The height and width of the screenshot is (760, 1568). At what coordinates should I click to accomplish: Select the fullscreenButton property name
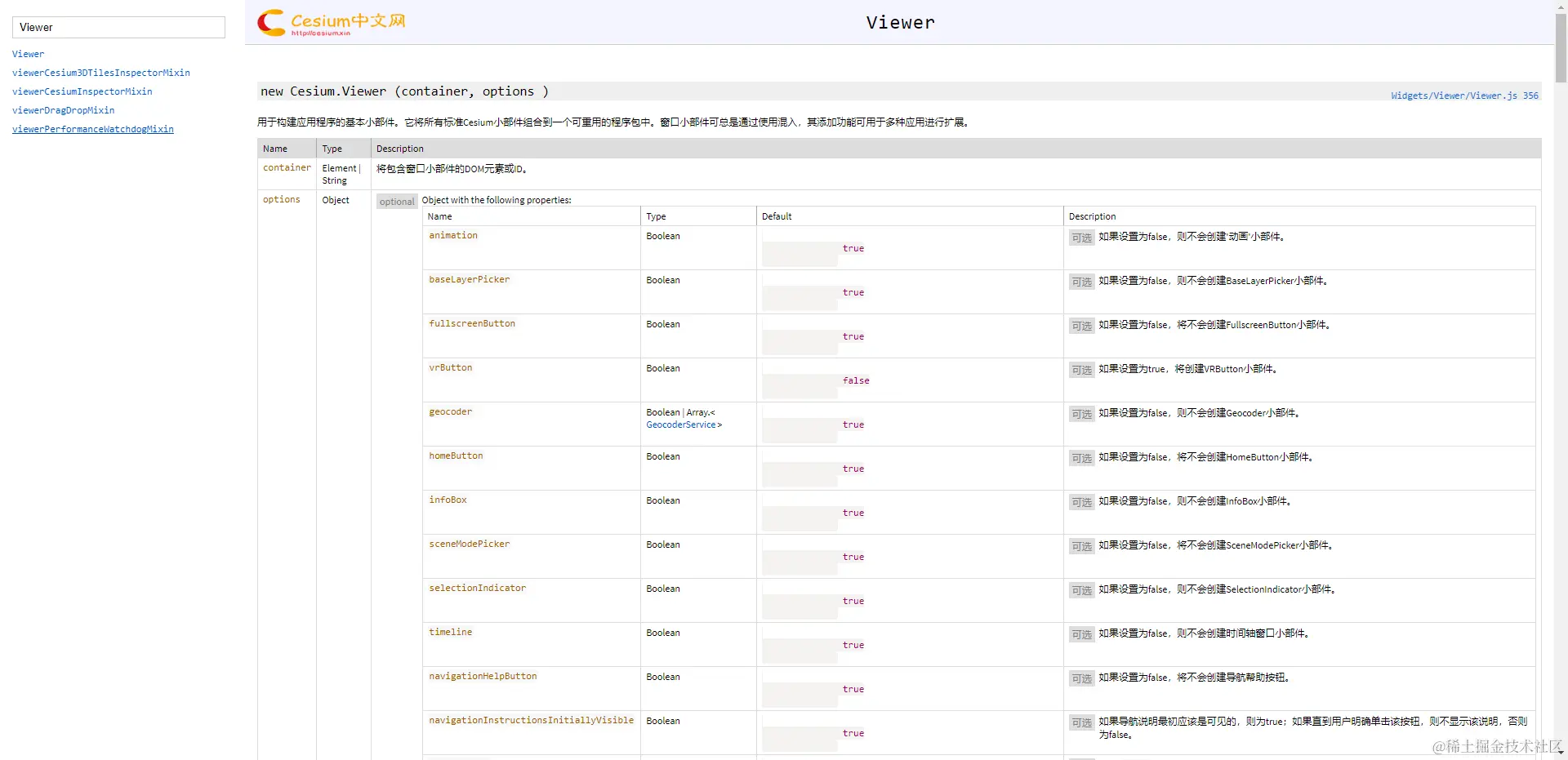[x=472, y=323]
